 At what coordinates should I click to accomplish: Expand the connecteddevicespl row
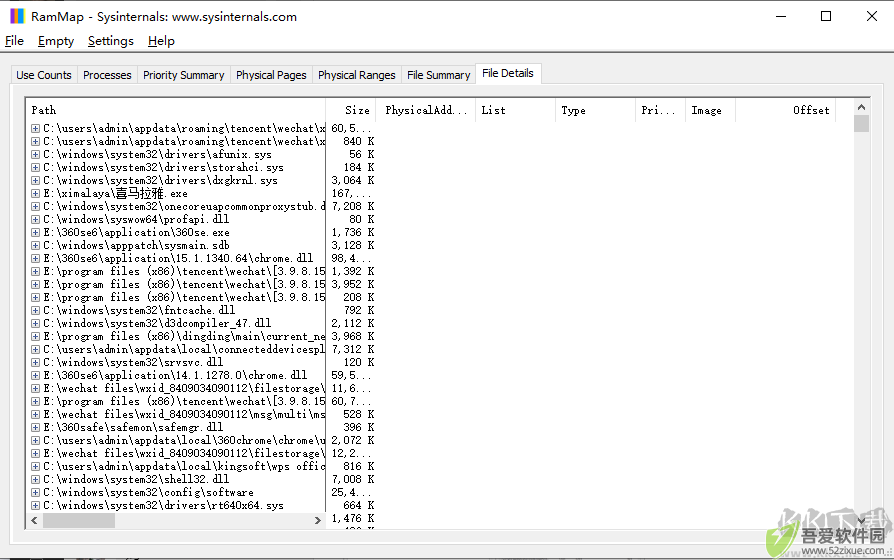[35, 350]
